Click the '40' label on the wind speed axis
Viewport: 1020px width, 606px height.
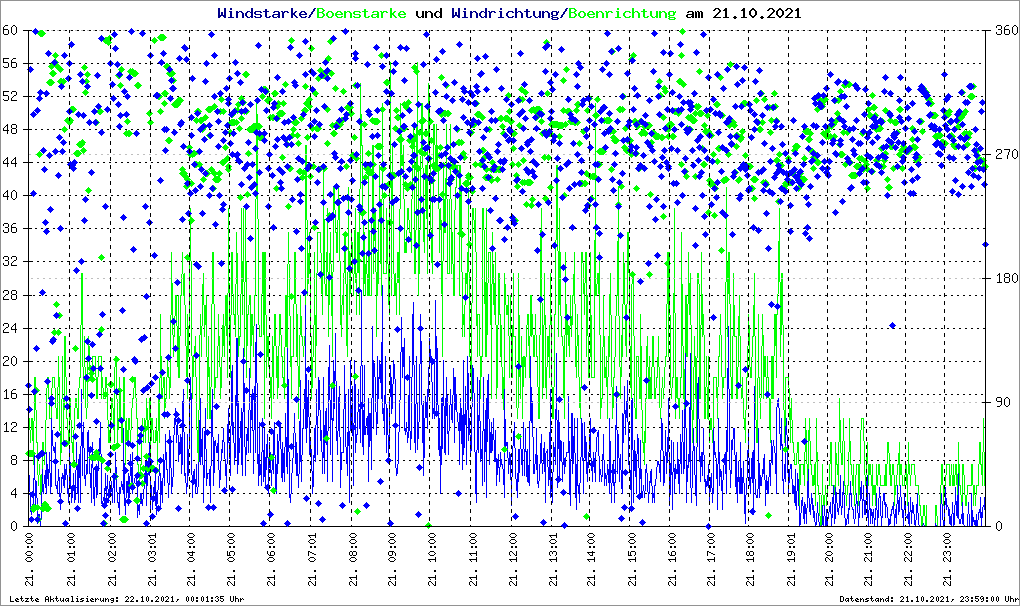pyautogui.click(x=10, y=196)
